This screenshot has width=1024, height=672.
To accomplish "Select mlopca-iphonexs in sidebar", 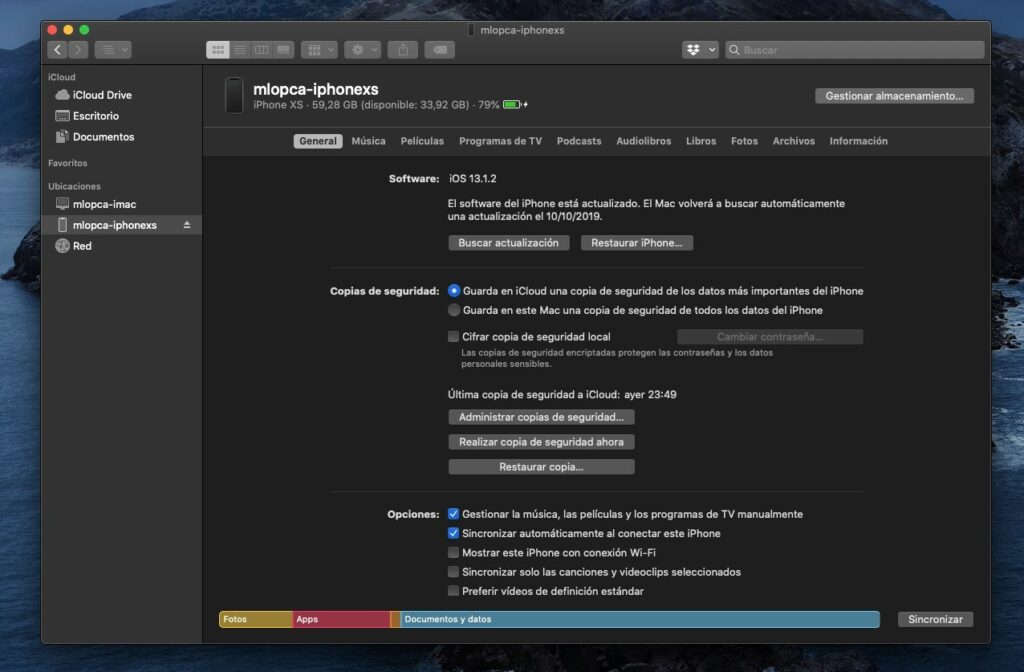I will (x=121, y=225).
